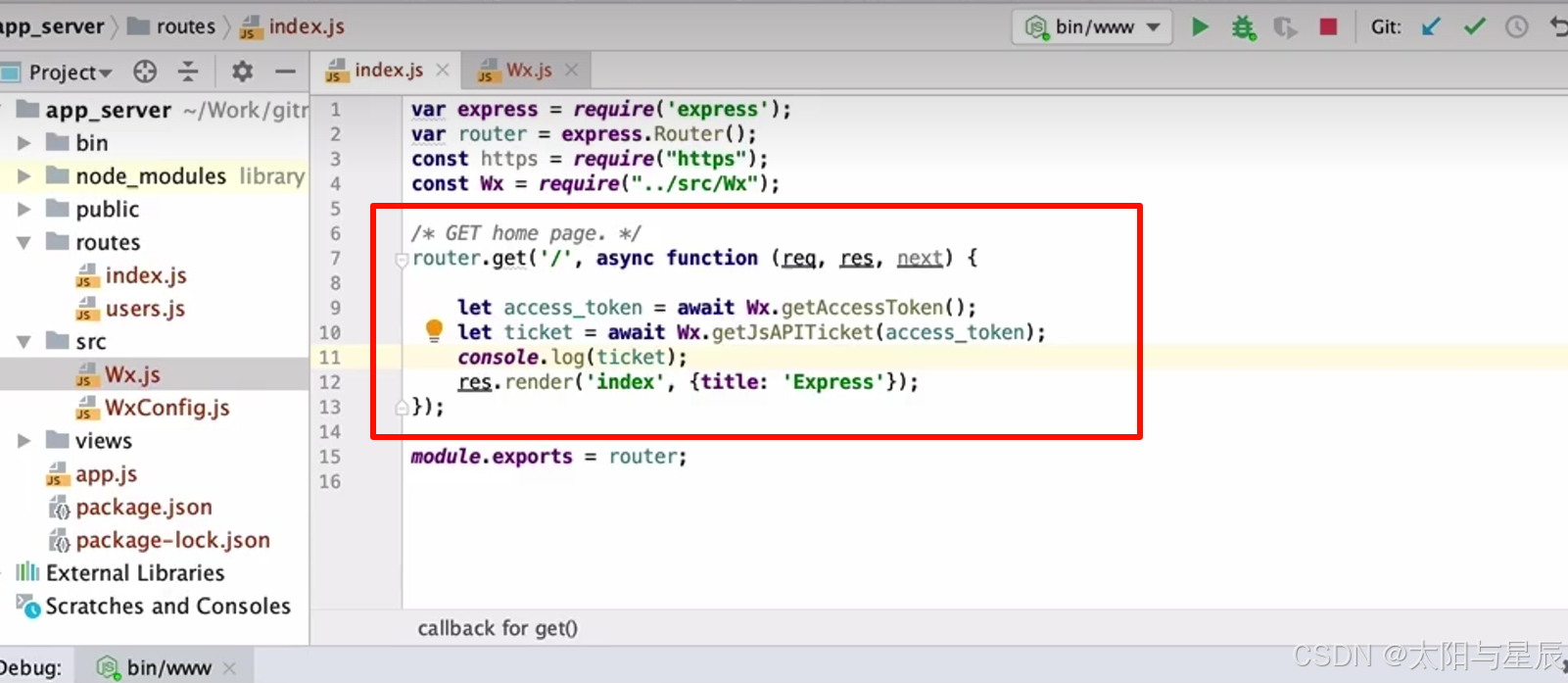Select External Libraries node
Viewport: 1568px width, 683px height.
[120, 573]
